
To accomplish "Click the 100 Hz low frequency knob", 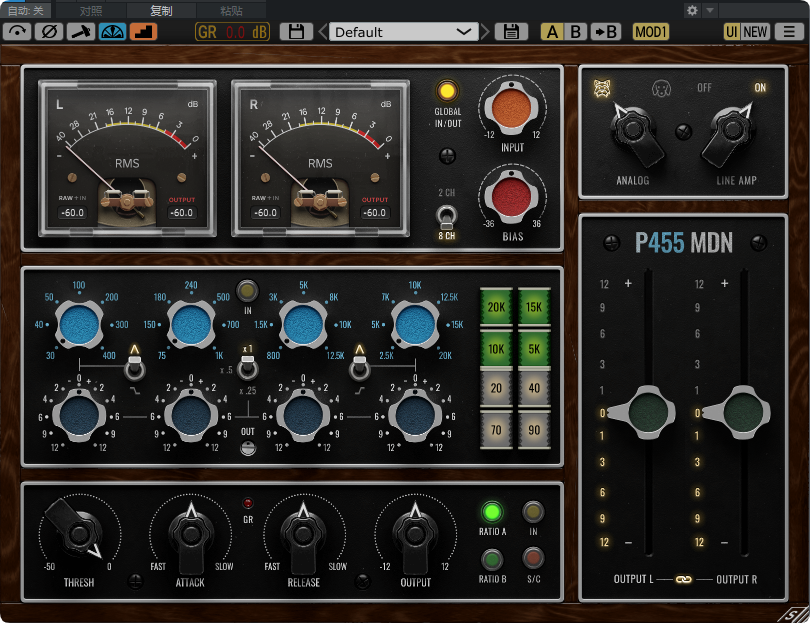I will click(x=79, y=324).
